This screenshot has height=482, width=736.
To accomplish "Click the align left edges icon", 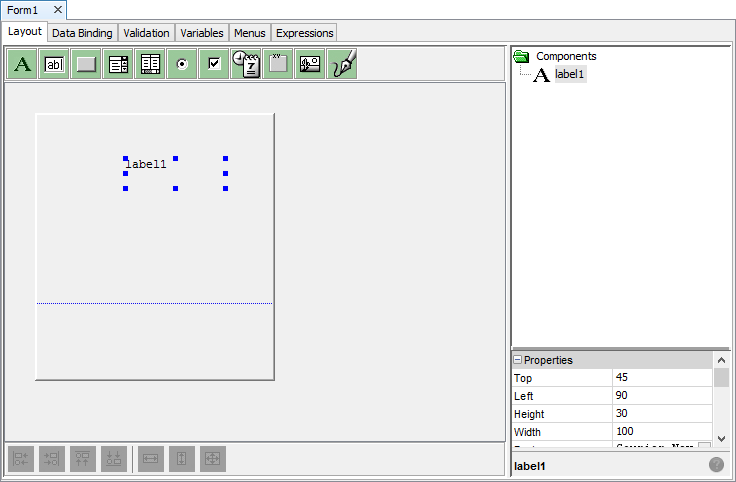I will point(21,459).
